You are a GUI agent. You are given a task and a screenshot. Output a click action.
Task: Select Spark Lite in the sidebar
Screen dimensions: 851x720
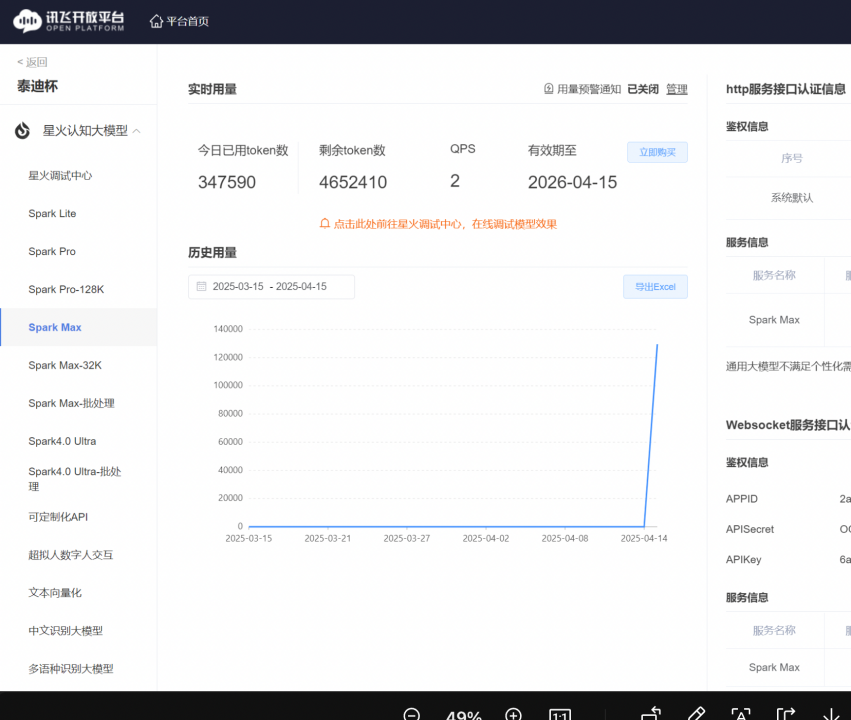click(52, 213)
